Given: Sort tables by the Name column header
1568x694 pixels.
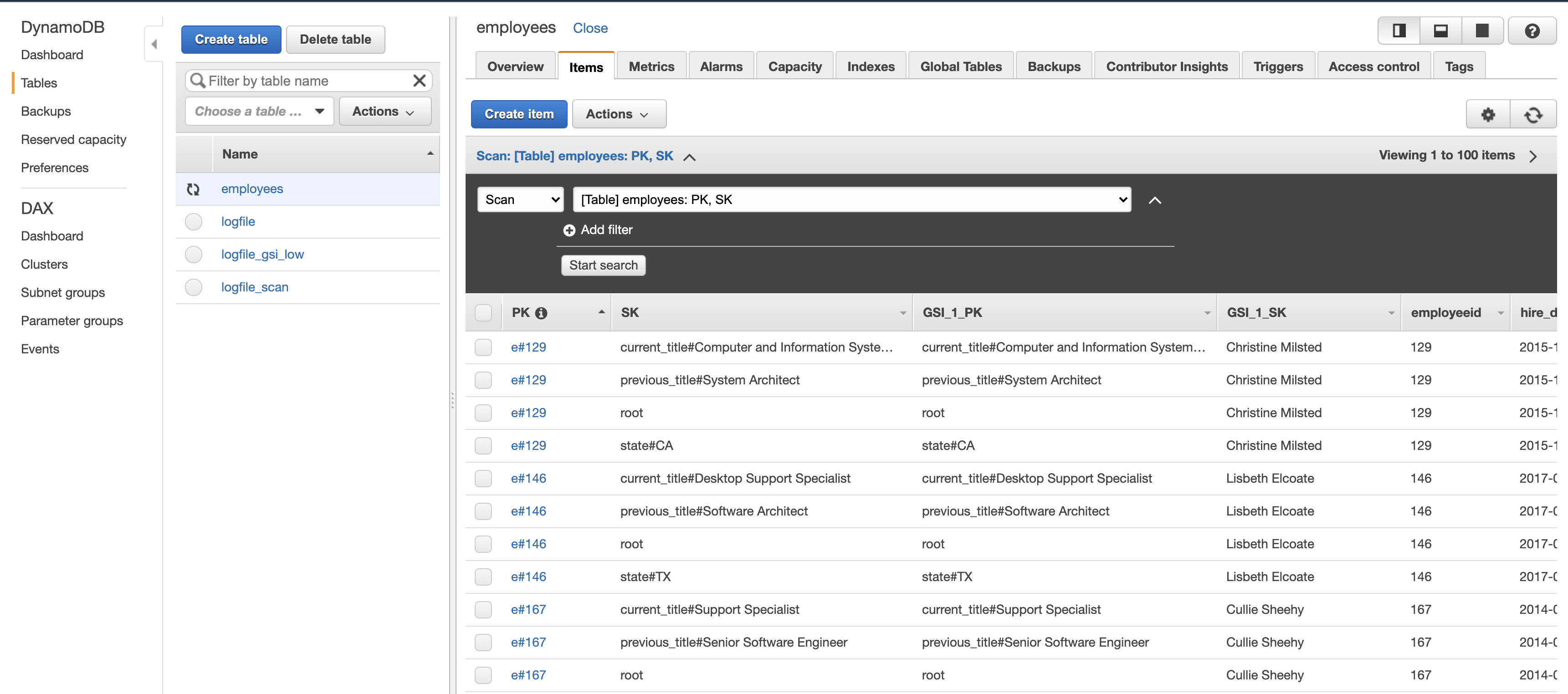Looking at the screenshot, I should coord(326,154).
